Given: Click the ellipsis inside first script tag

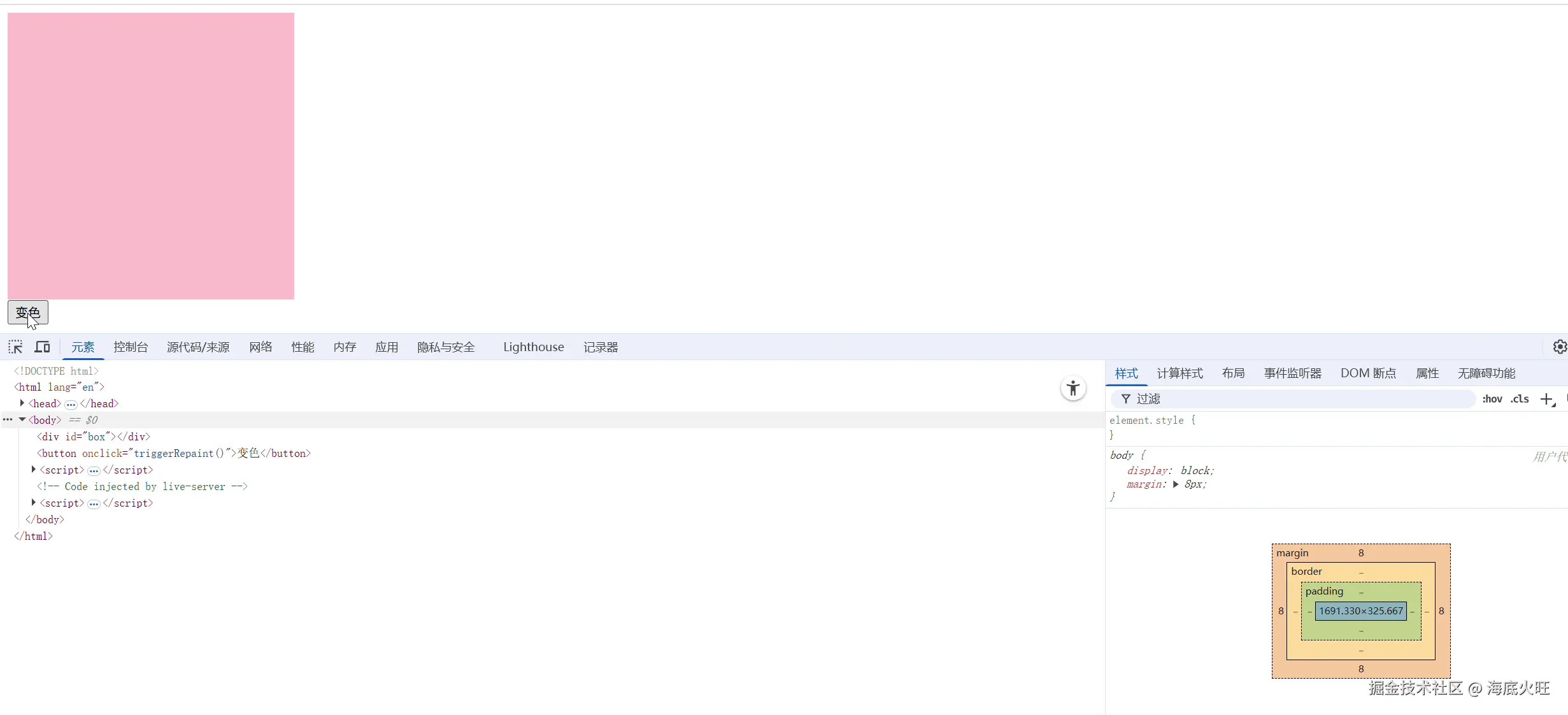Looking at the screenshot, I should tap(94, 470).
